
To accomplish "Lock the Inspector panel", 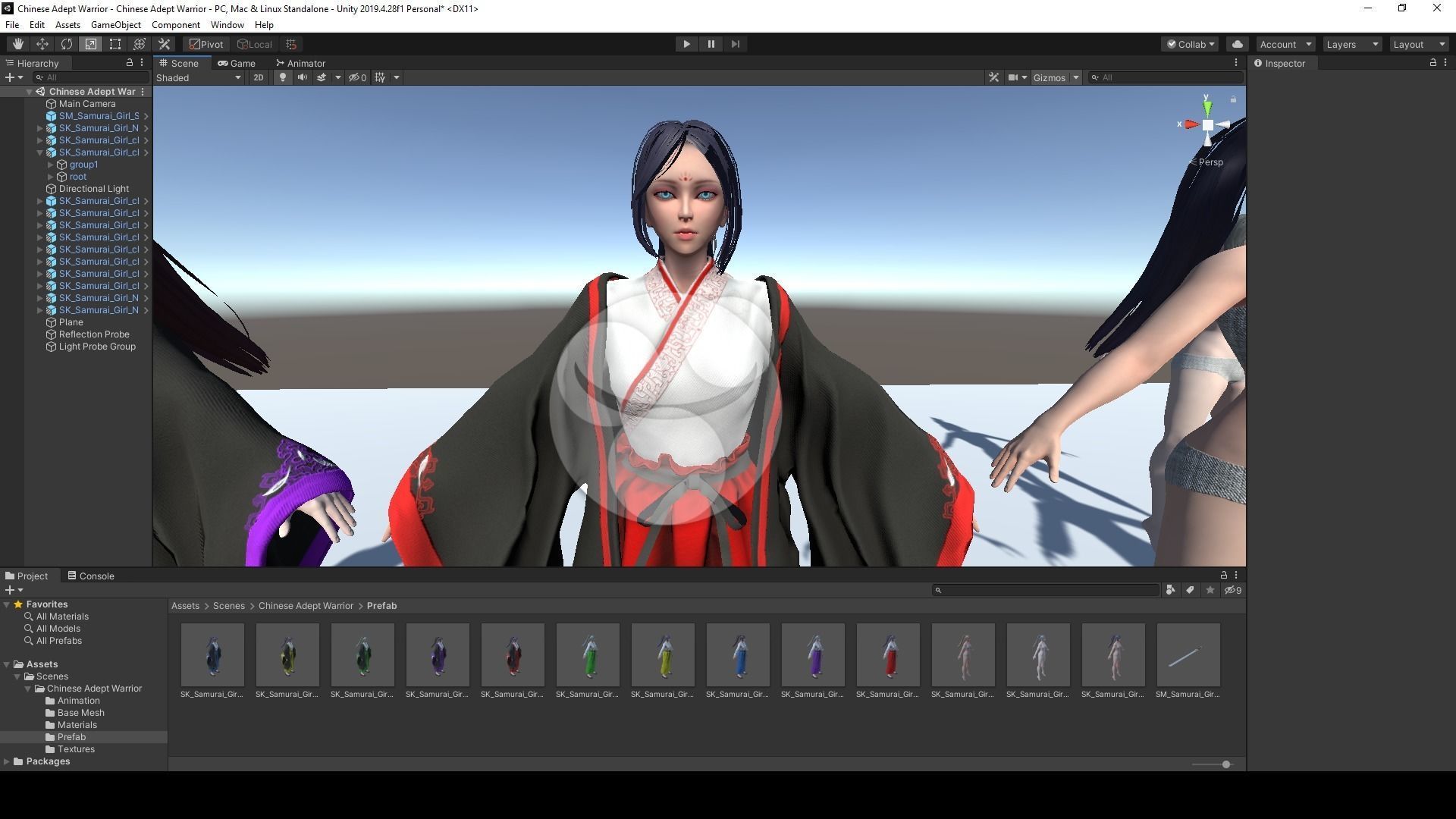I will point(1432,63).
